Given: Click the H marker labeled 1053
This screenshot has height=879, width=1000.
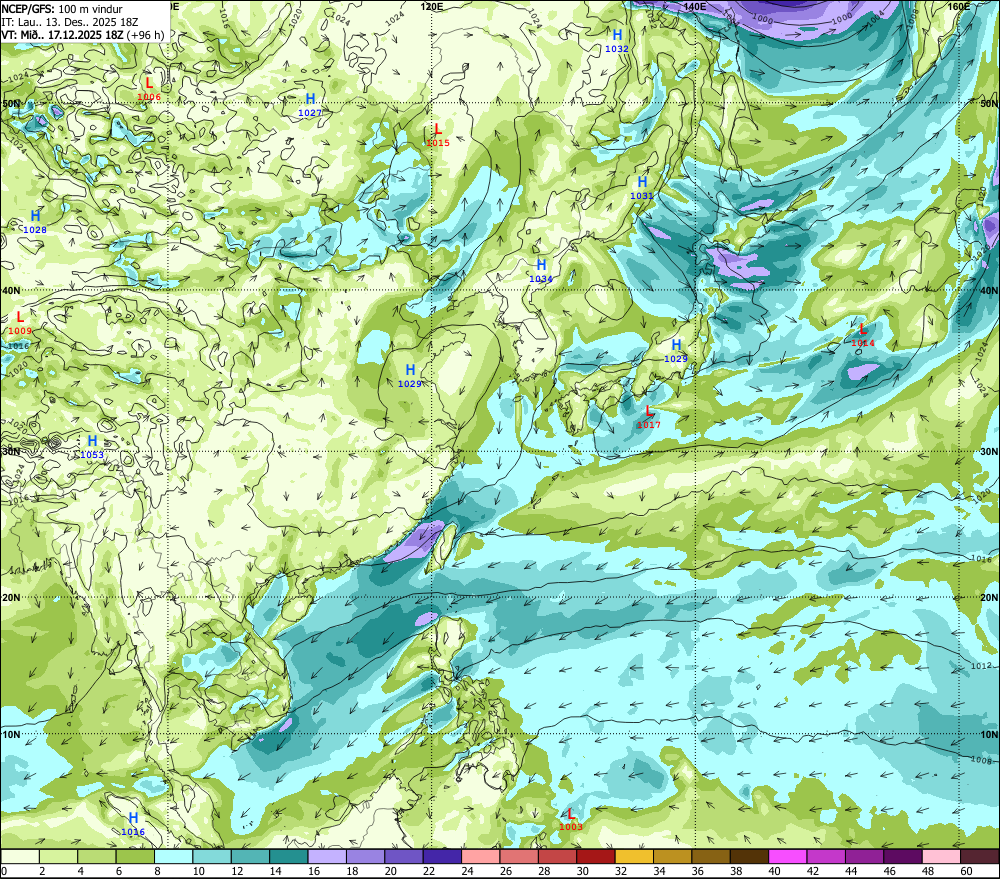Looking at the screenshot, I should click(x=92, y=441).
